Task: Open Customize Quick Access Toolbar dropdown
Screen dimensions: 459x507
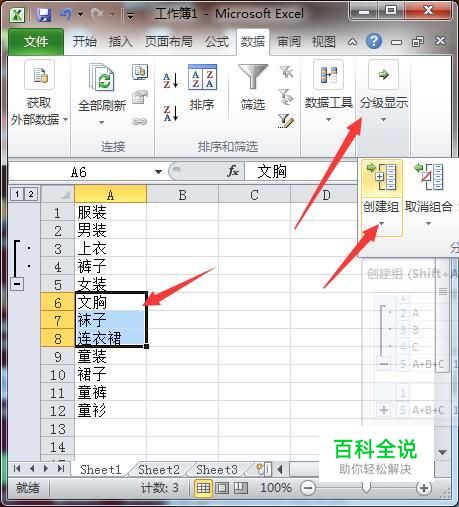Action: (131, 15)
